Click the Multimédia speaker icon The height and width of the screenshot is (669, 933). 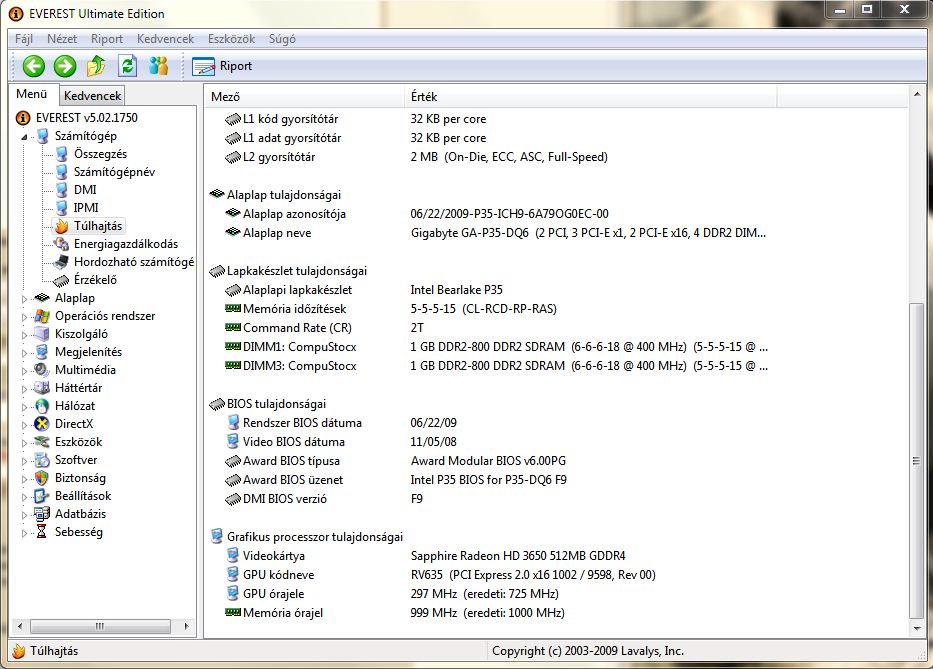(42, 370)
